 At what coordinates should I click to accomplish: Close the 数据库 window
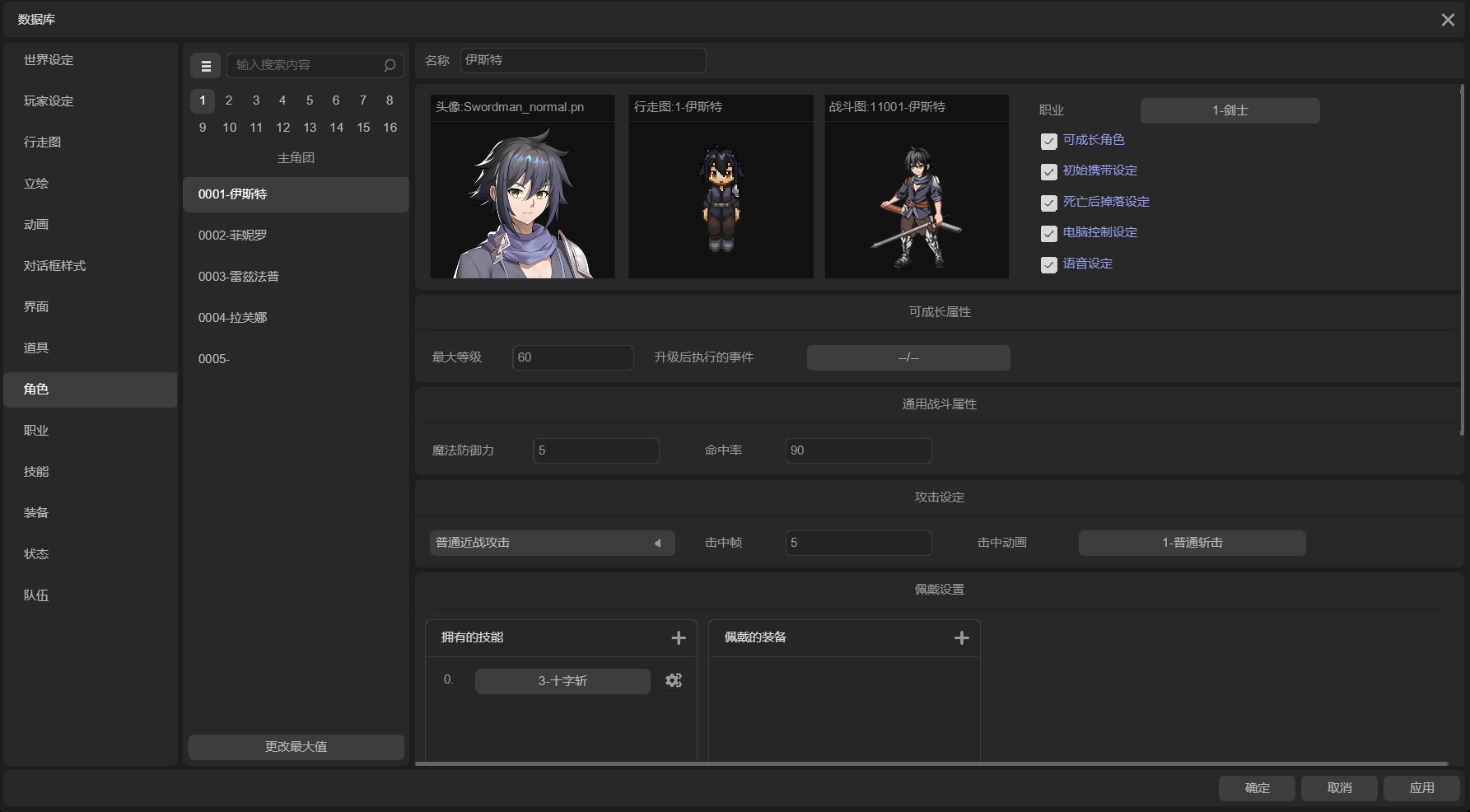click(1448, 20)
